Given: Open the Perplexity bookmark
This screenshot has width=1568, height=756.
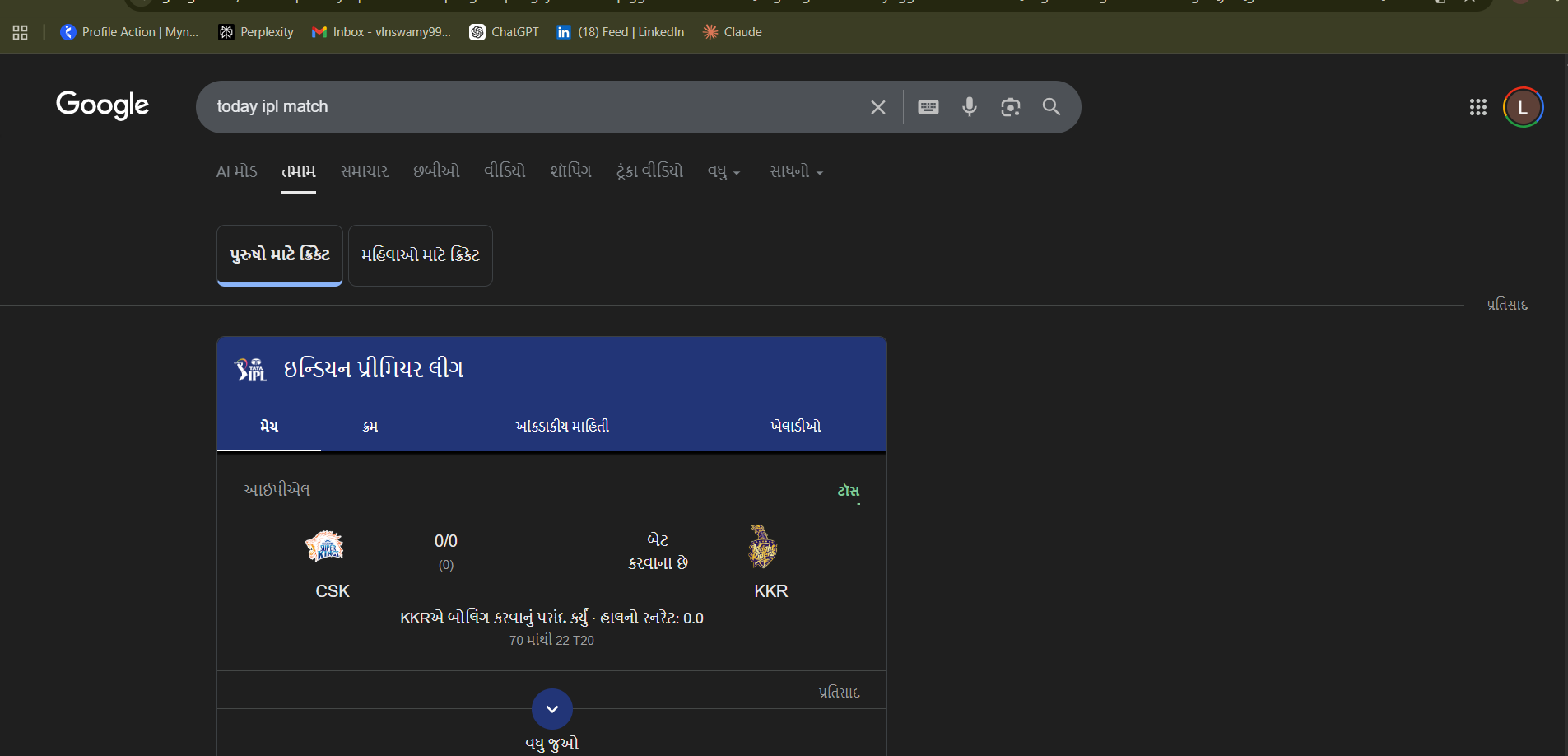Looking at the screenshot, I should [x=256, y=32].
